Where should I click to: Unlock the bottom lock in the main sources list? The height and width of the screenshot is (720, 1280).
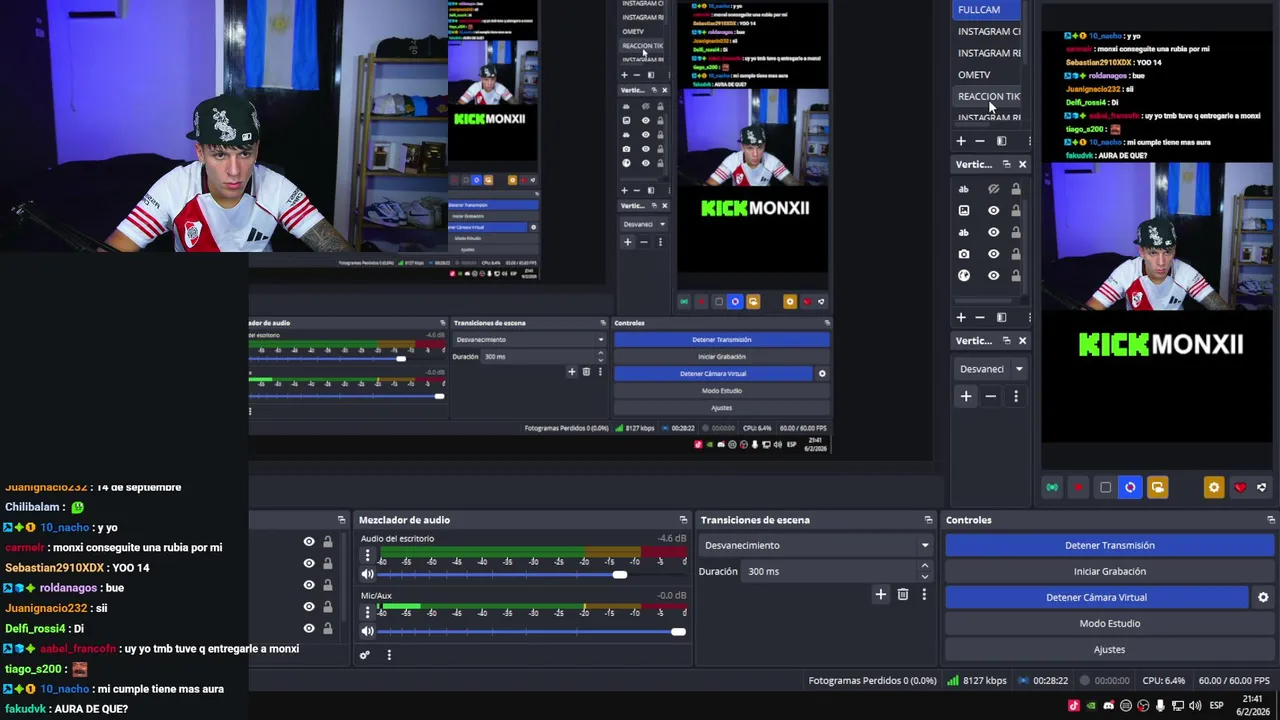click(x=327, y=628)
